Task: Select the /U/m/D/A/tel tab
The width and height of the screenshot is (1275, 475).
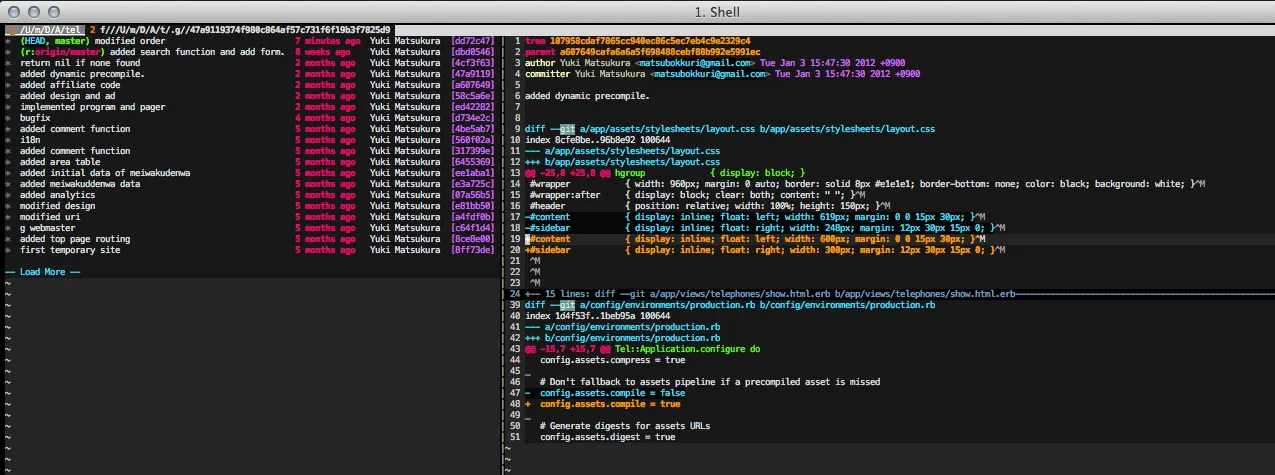Action: 49,29
